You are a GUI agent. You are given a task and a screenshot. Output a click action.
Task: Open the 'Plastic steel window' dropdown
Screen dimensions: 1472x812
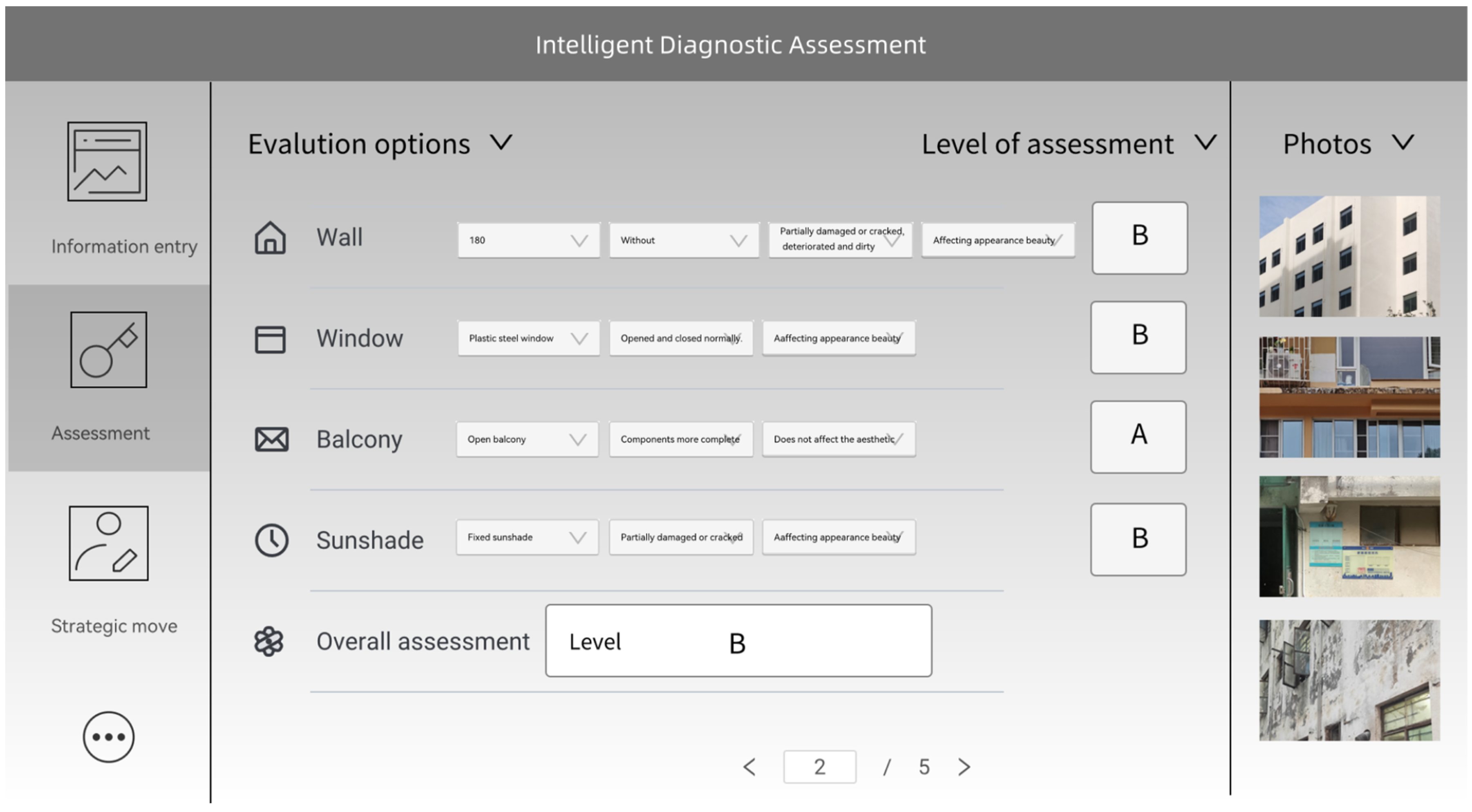click(x=528, y=339)
